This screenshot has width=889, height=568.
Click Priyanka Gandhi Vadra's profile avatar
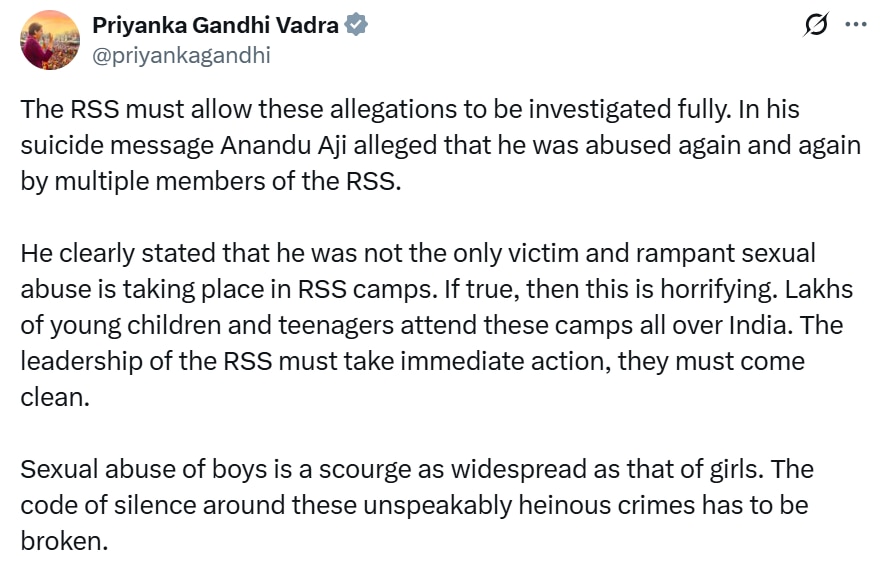click(51, 40)
